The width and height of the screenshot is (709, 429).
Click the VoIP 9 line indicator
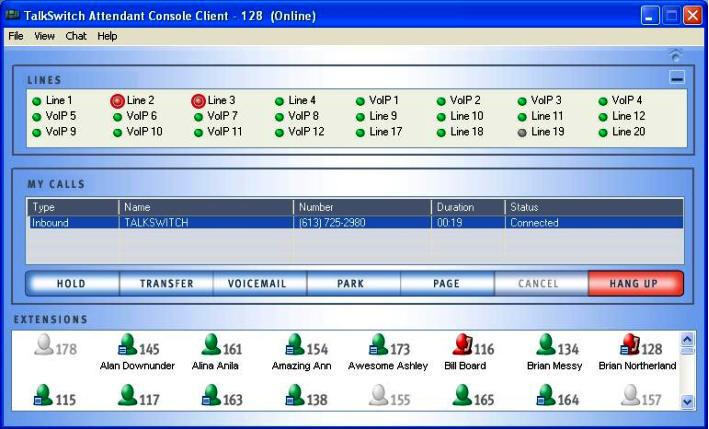tap(37, 133)
